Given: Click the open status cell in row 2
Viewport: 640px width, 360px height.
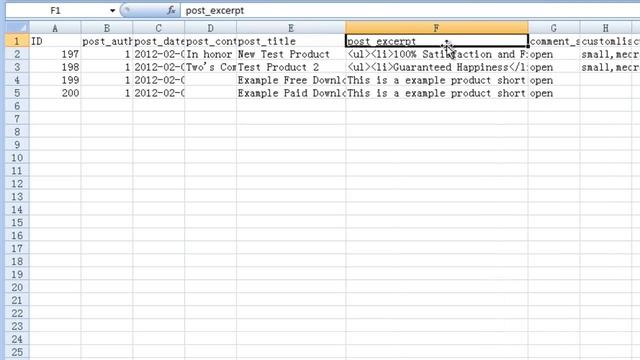Looking at the screenshot, I should pyautogui.click(x=554, y=54).
